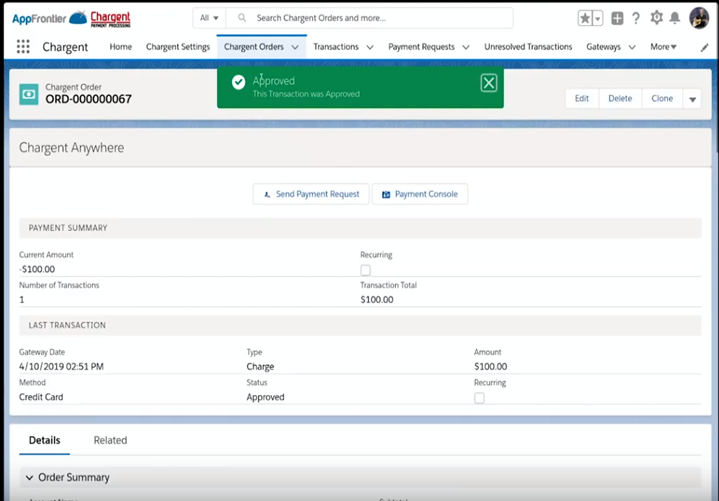Click the Type value Charge

(x=260, y=367)
